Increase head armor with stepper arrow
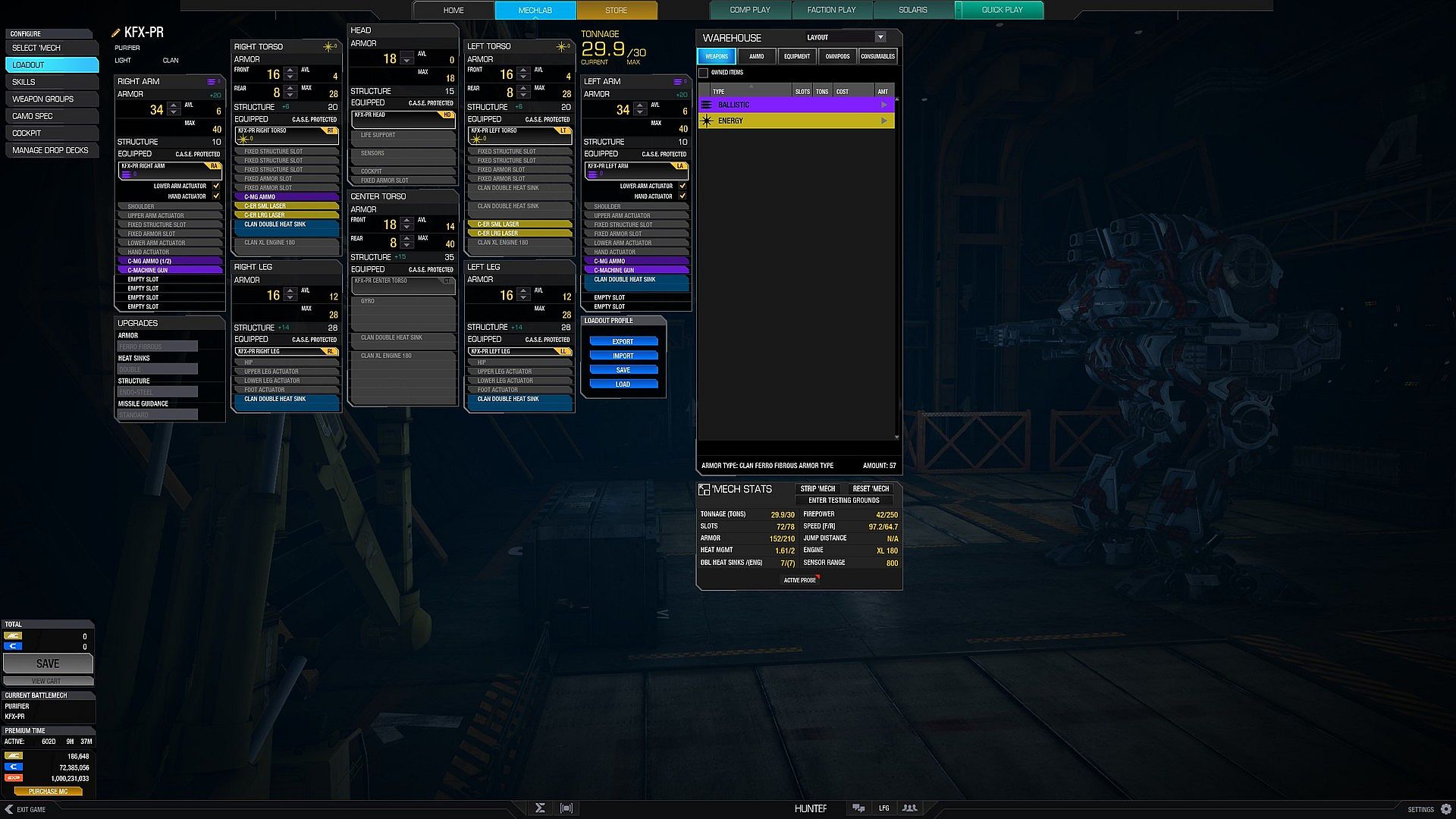Image resolution: width=1456 pixels, height=819 pixels. (x=407, y=55)
